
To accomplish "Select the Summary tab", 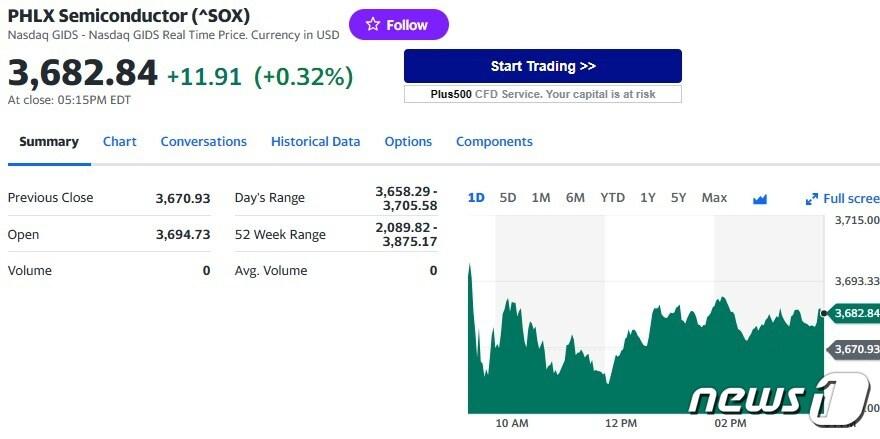I will 49,141.
